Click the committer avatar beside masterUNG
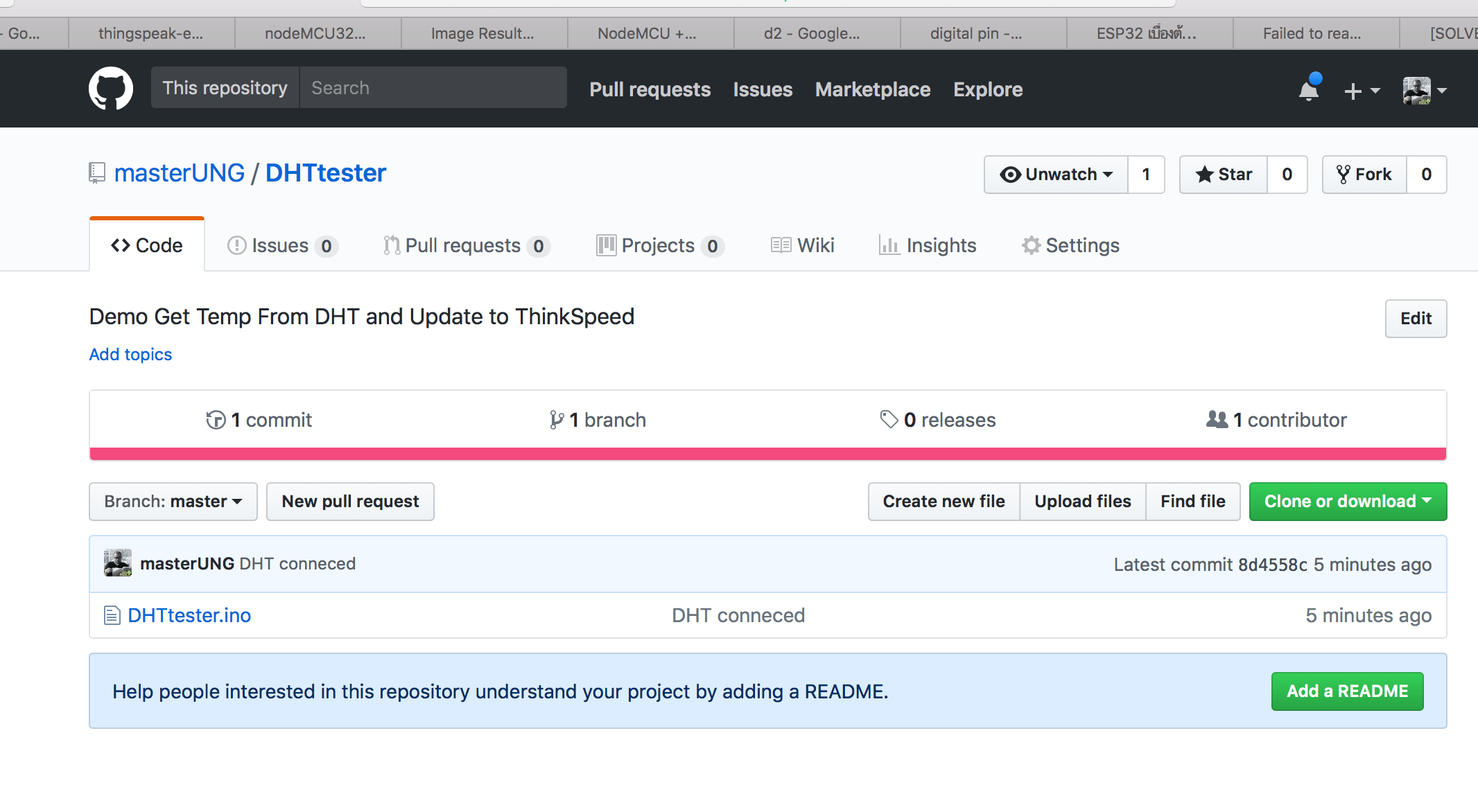The width and height of the screenshot is (1478, 812). (x=118, y=563)
